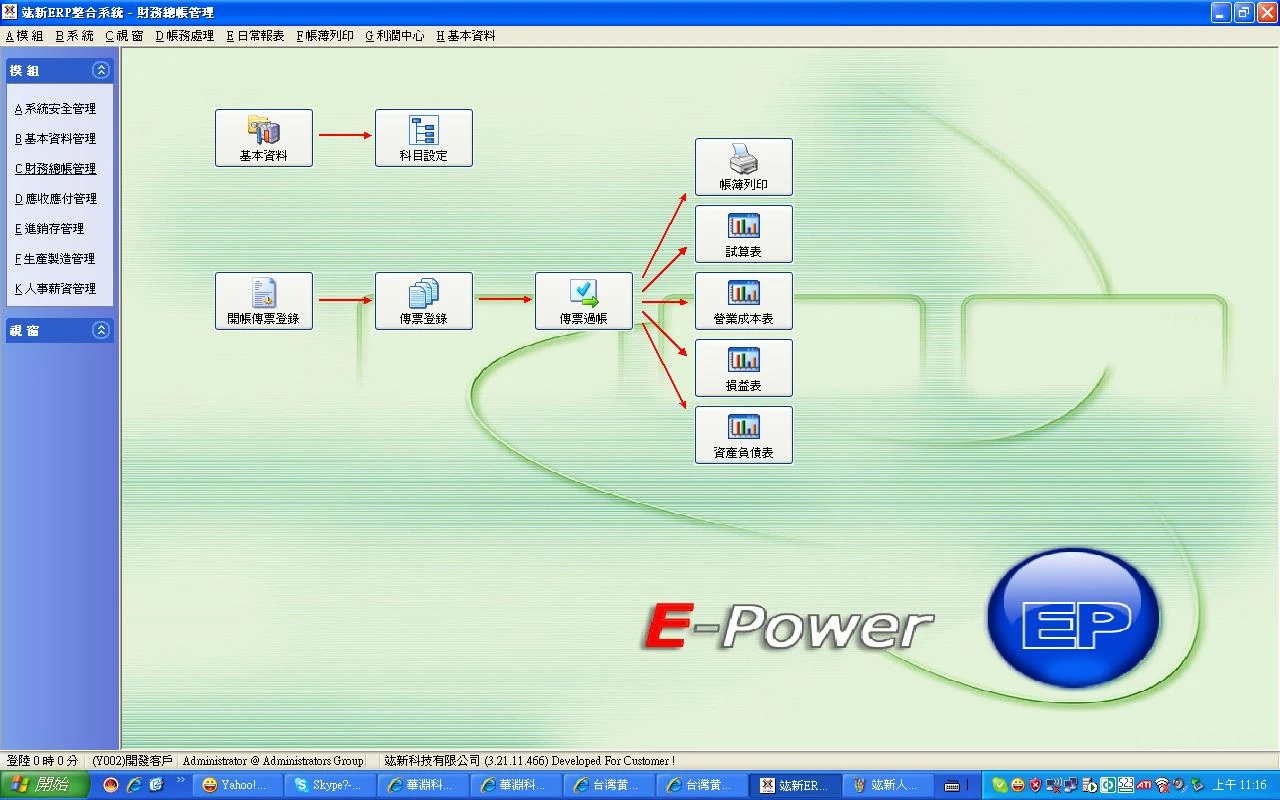This screenshot has width=1280, height=800.
Task: Open the C 視窗 menu
Action: tap(125, 36)
